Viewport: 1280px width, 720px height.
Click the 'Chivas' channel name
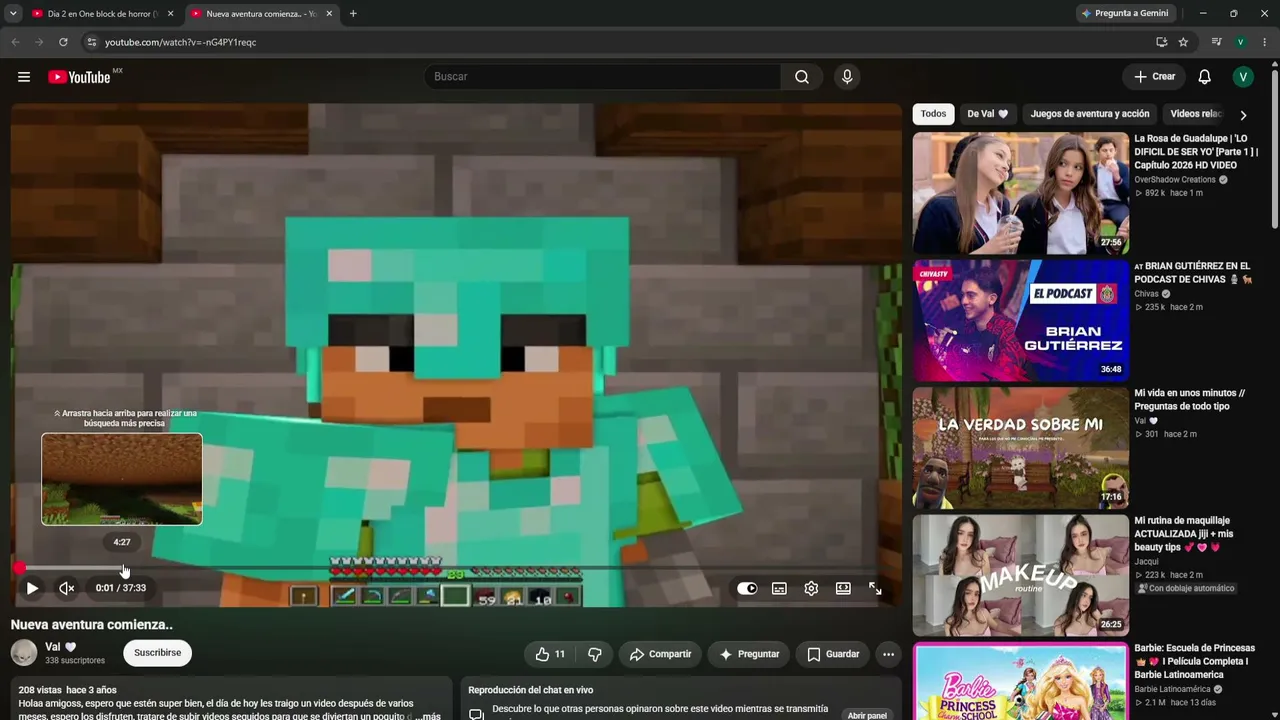click(1146, 294)
